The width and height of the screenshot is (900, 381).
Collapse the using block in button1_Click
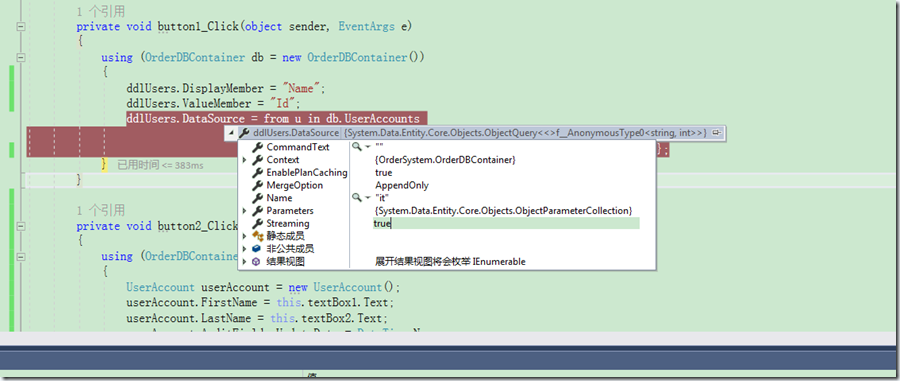pos(21,57)
